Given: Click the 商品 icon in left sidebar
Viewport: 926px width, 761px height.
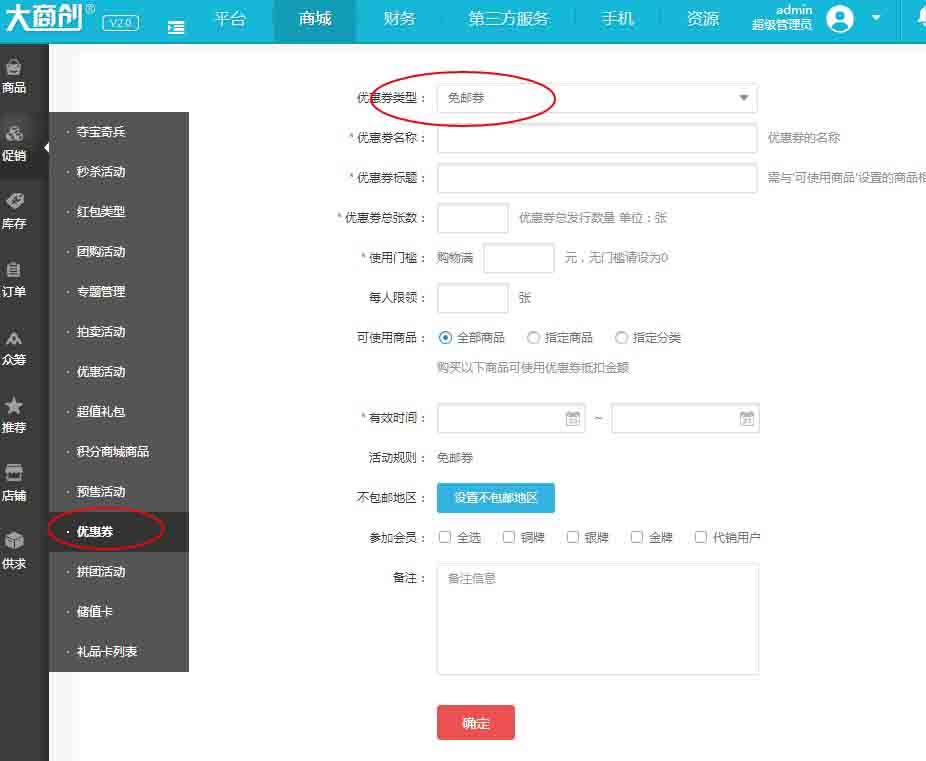Looking at the screenshot, I should pos(14,68).
